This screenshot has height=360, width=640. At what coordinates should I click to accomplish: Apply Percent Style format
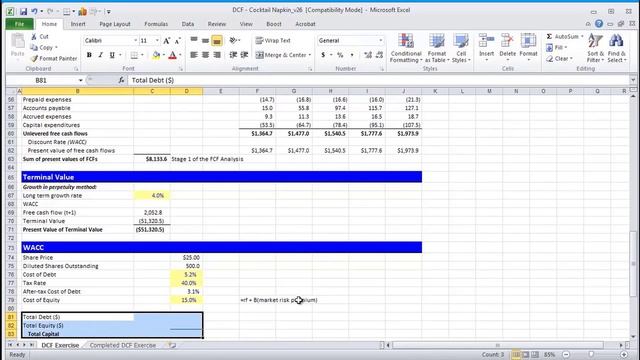click(x=340, y=55)
